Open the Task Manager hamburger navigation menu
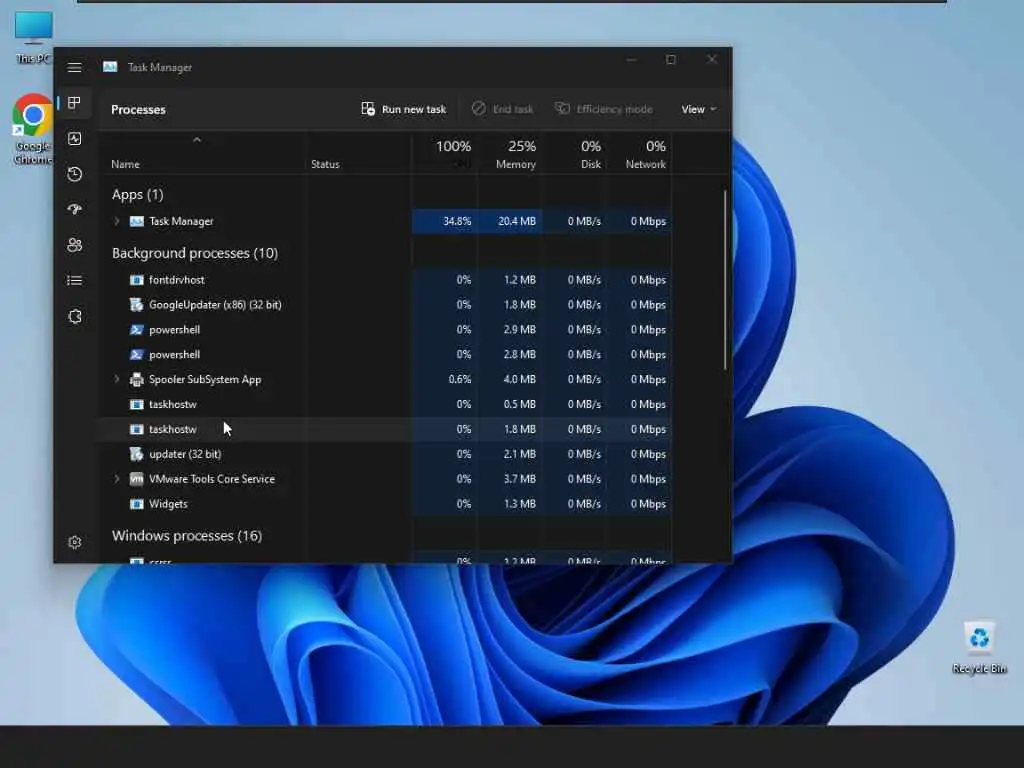Viewport: 1024px width, 768px height. point(74,67)
